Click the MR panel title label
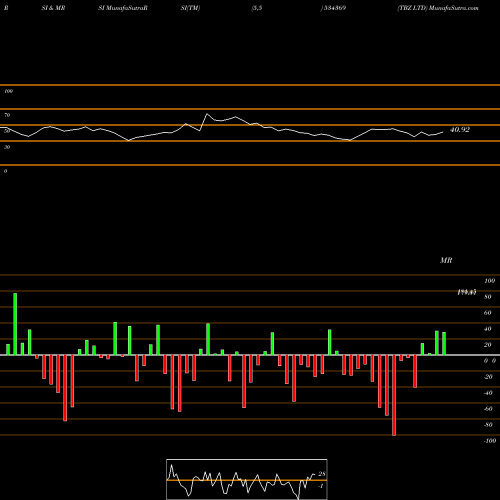 coord(446,260)
